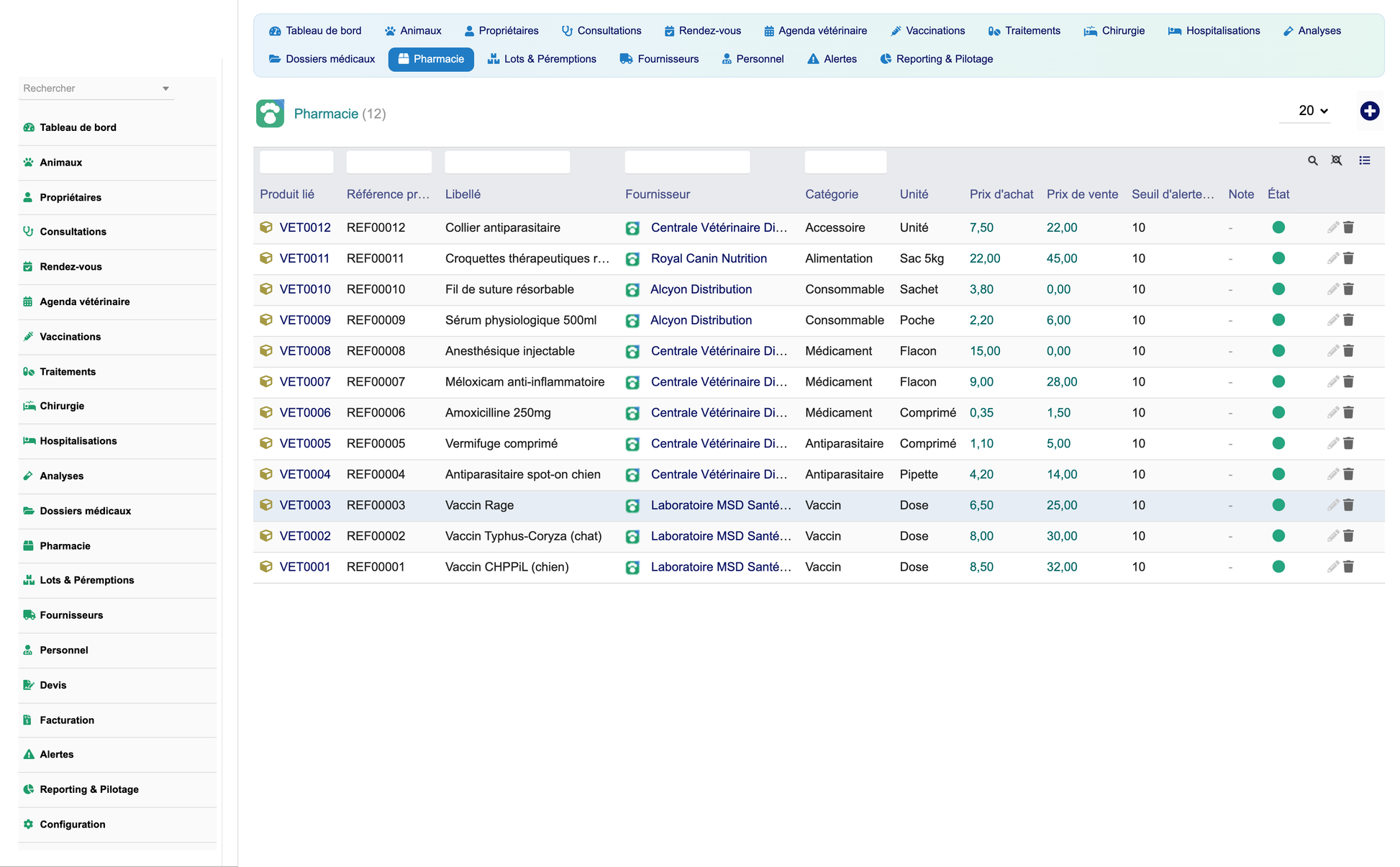
Task: Delete the VET0001 row with trash icon
Action: [x=1349, y=567]
